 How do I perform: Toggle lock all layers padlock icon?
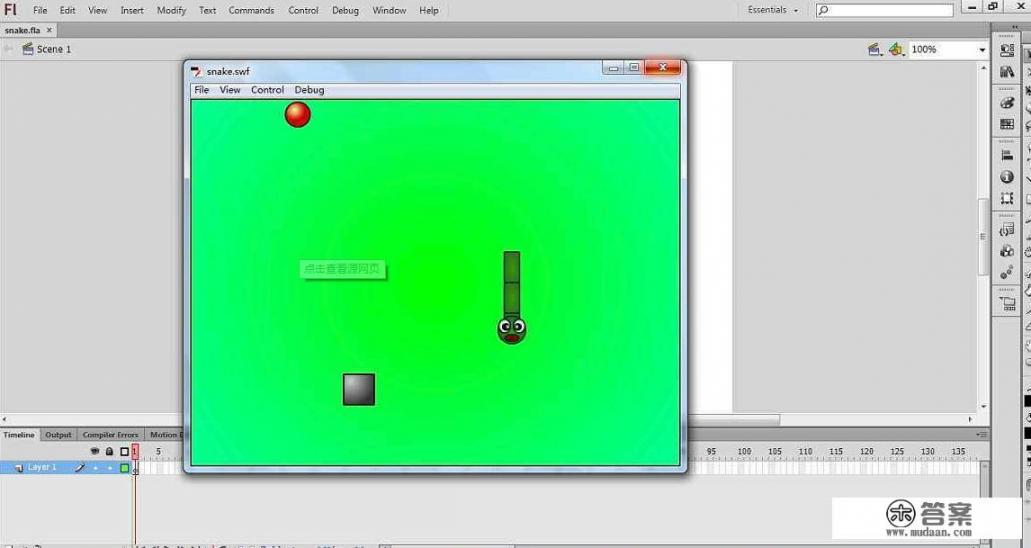(x=109, y=451)
